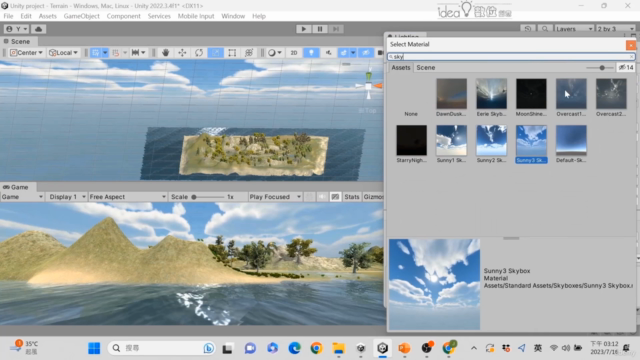Close the Select Material window
Viewport: 640px width, 360px height.
[x=631, y=45]
